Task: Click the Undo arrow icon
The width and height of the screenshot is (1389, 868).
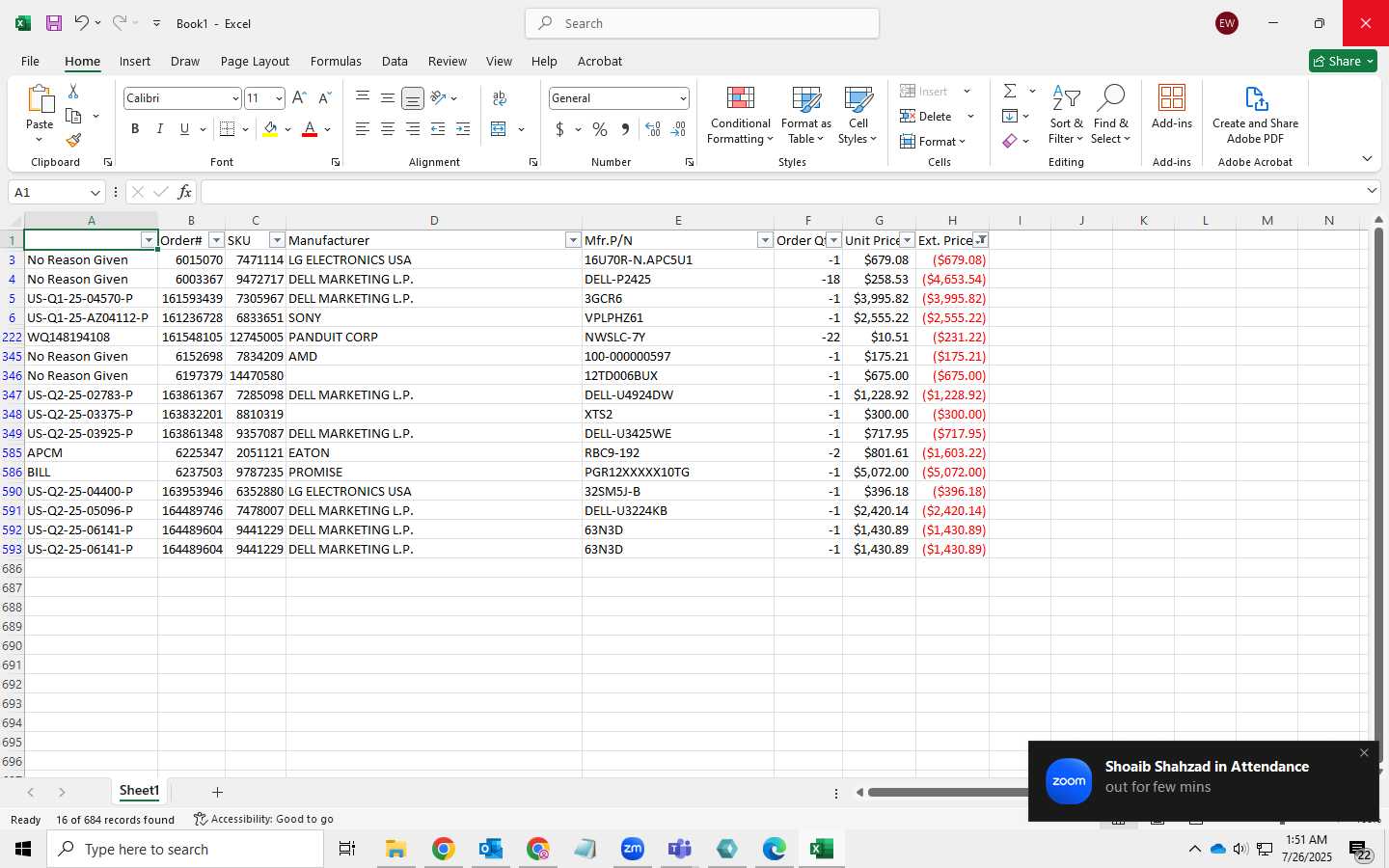Action: coord(82,23)
